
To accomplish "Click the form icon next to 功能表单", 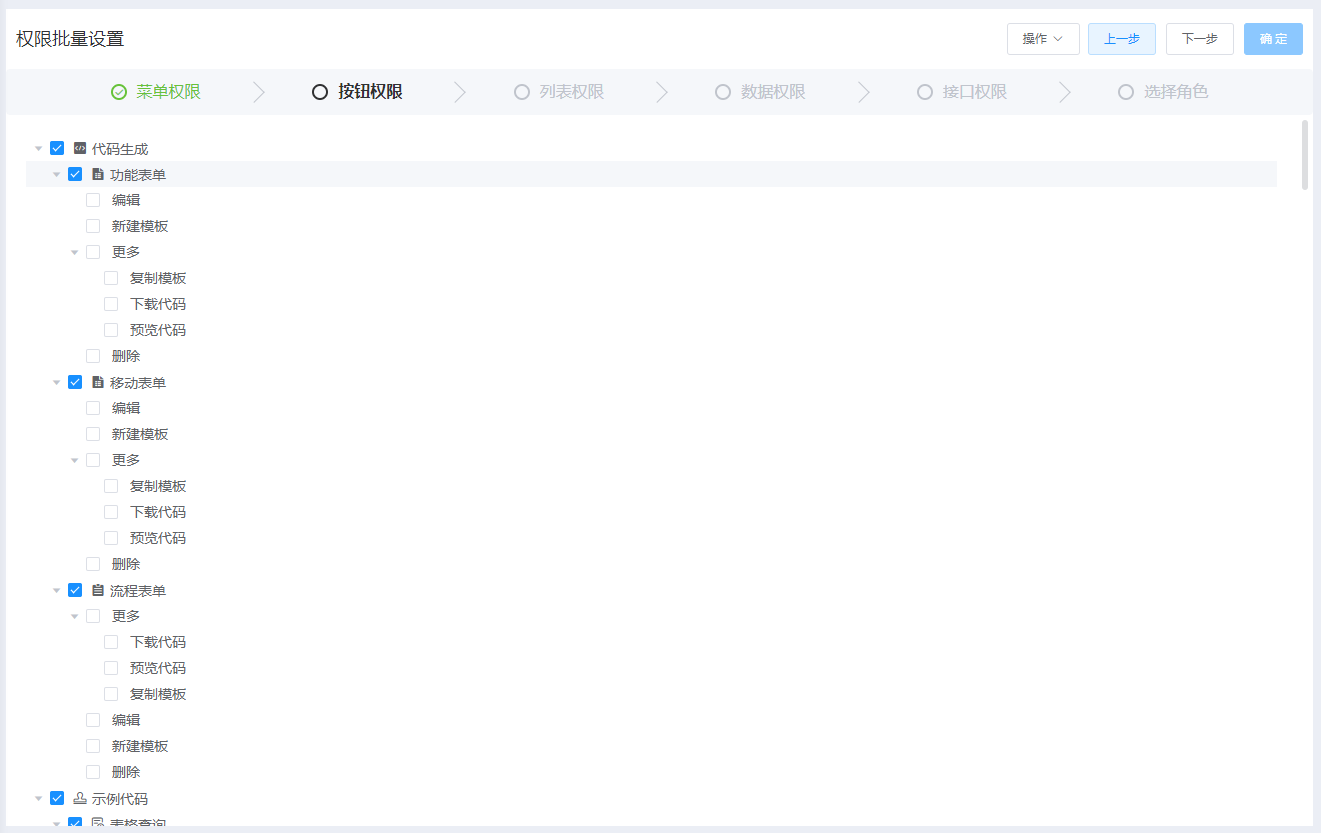I will (98, 174).
